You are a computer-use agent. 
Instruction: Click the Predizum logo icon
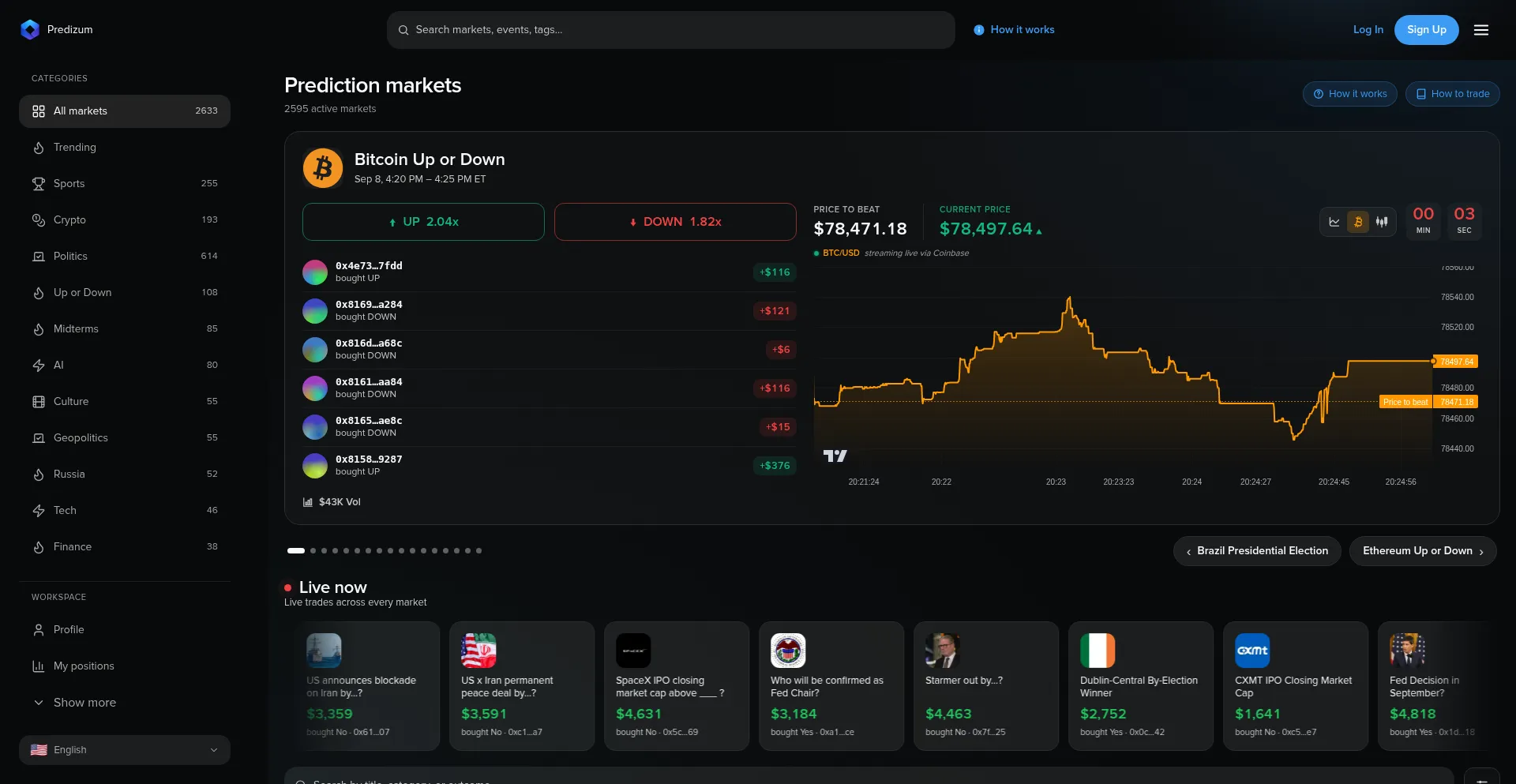click(30, 30)
